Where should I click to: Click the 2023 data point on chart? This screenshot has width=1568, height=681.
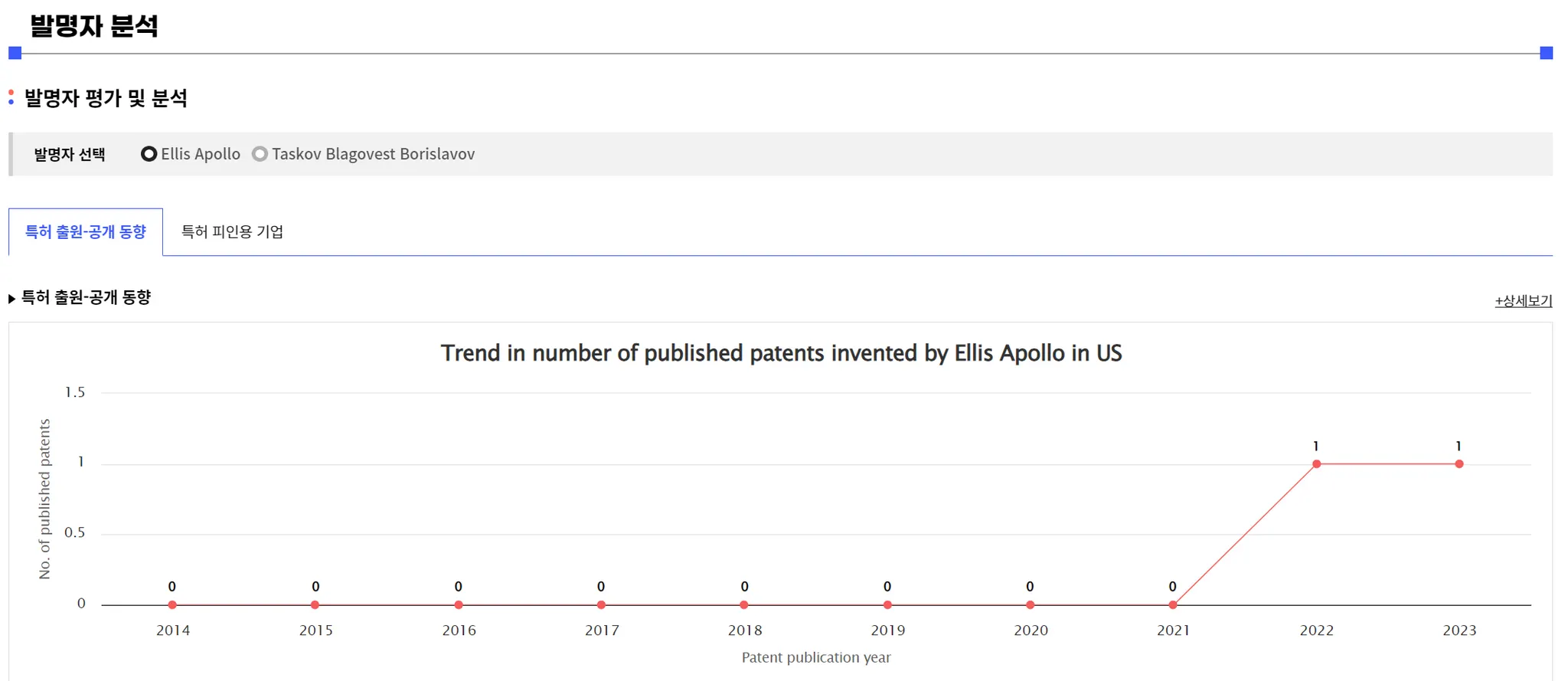click(x=1459, y=464)
